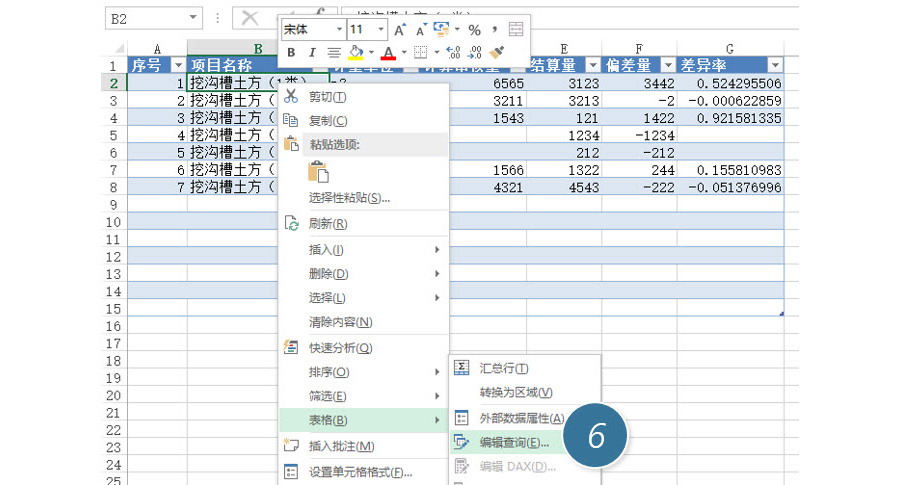Click the 项目名称 header cell
The height and width of the screenshot is (485, 900).
pyautogui.click(x=232, y=65)
